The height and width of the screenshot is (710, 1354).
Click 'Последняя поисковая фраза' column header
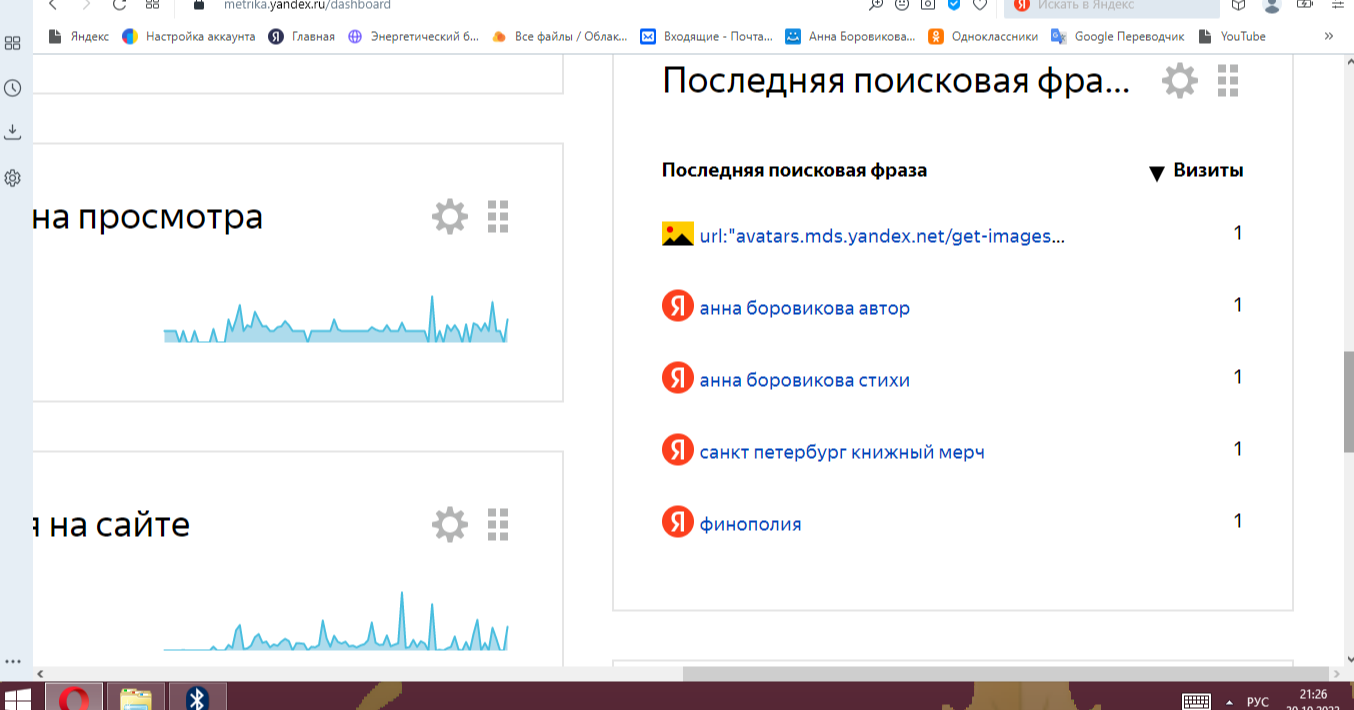pyautogui.click(x=794, y=170)
